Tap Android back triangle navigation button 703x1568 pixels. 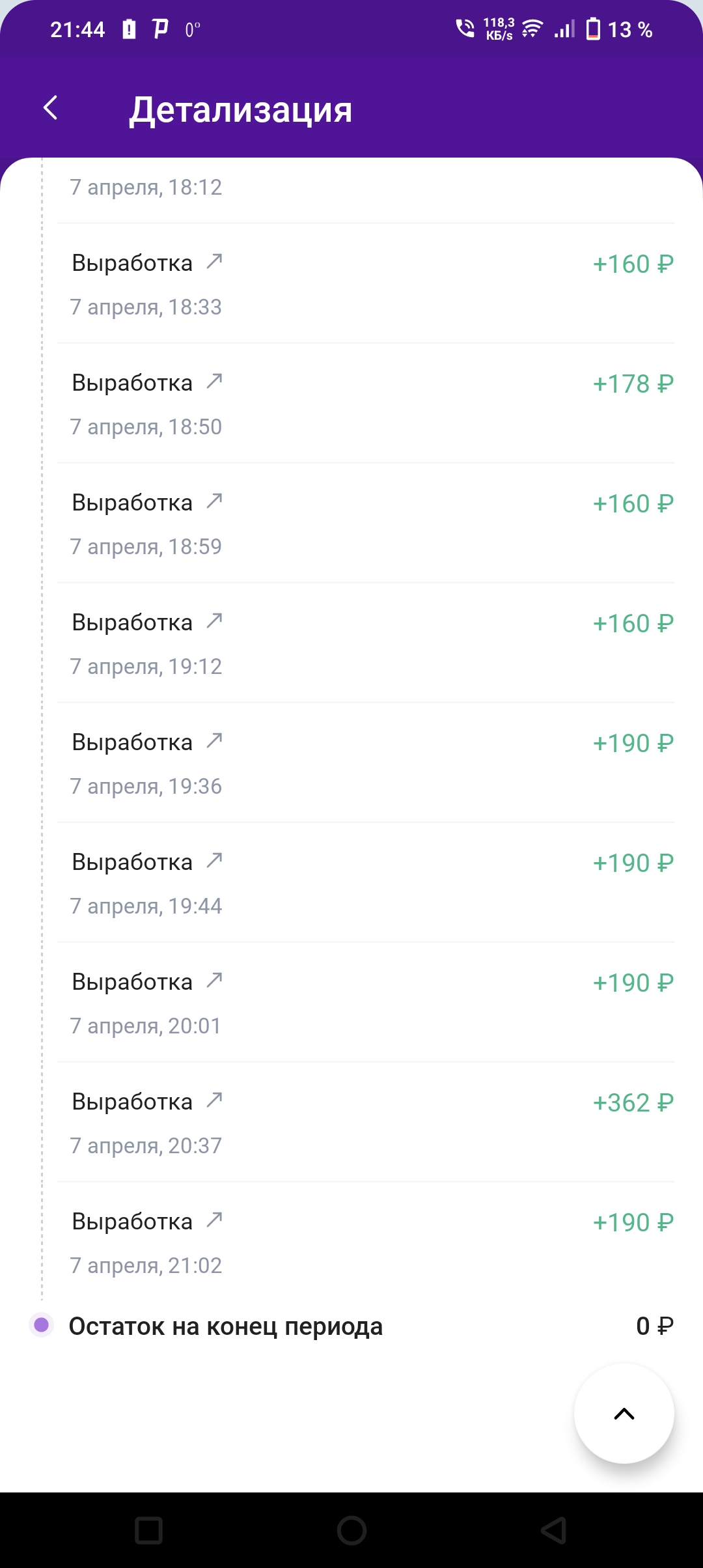(554, 1530)
